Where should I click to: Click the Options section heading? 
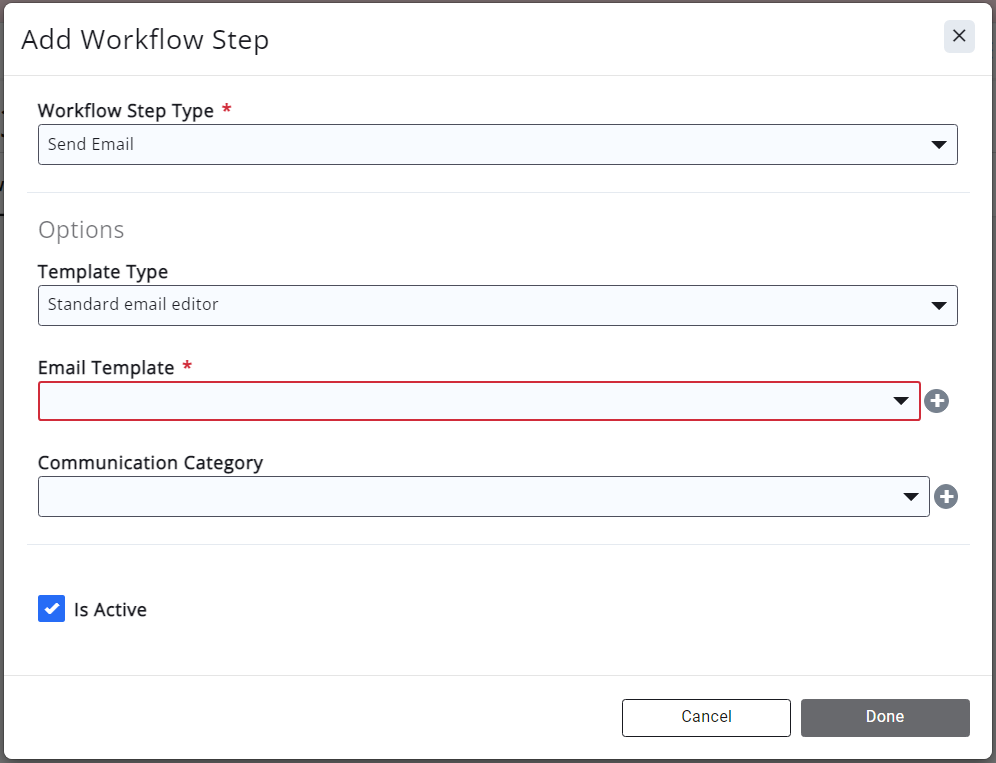[81, 230]
